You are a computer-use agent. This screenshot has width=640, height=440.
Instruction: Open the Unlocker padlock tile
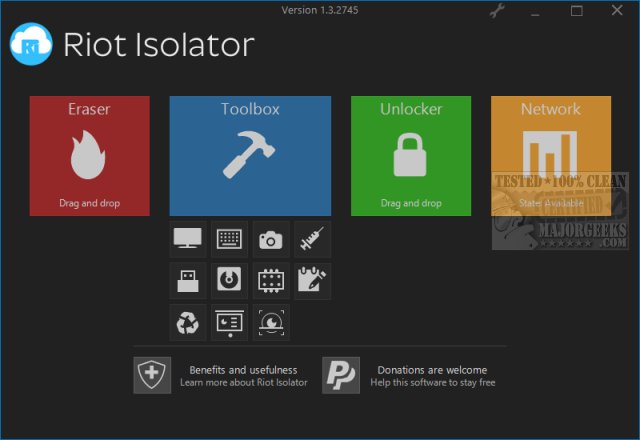(411, 156)
